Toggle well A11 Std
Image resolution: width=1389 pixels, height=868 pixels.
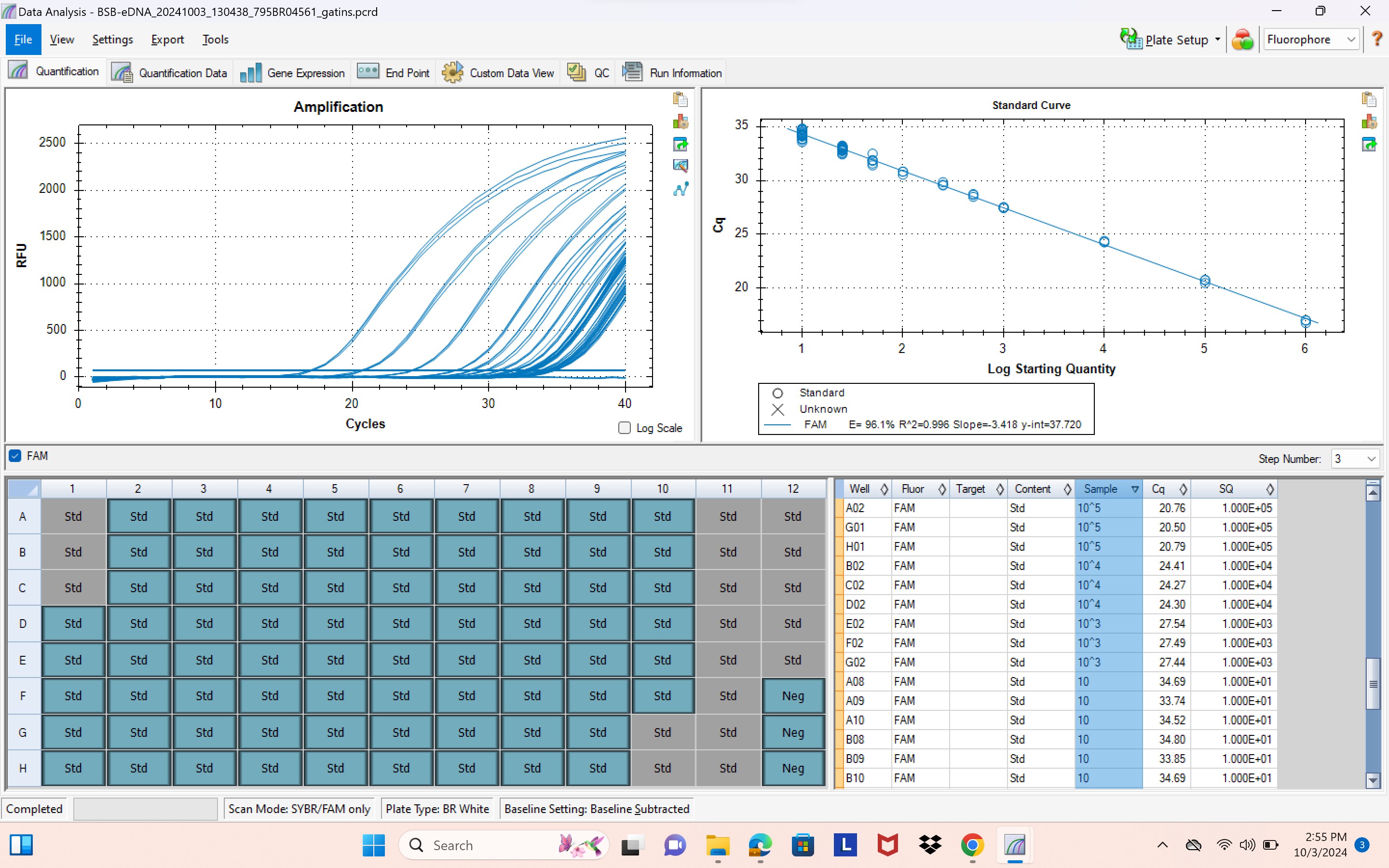coord(728,516)
